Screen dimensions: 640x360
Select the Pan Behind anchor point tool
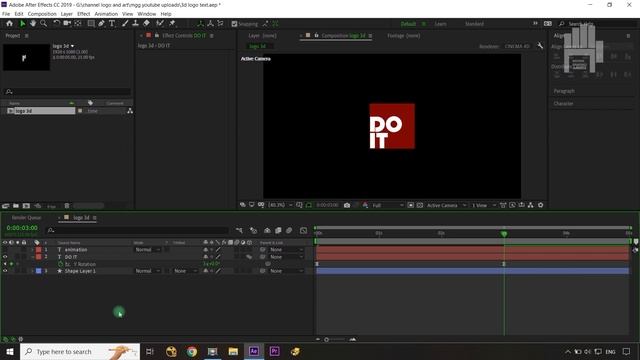(78, 24)
